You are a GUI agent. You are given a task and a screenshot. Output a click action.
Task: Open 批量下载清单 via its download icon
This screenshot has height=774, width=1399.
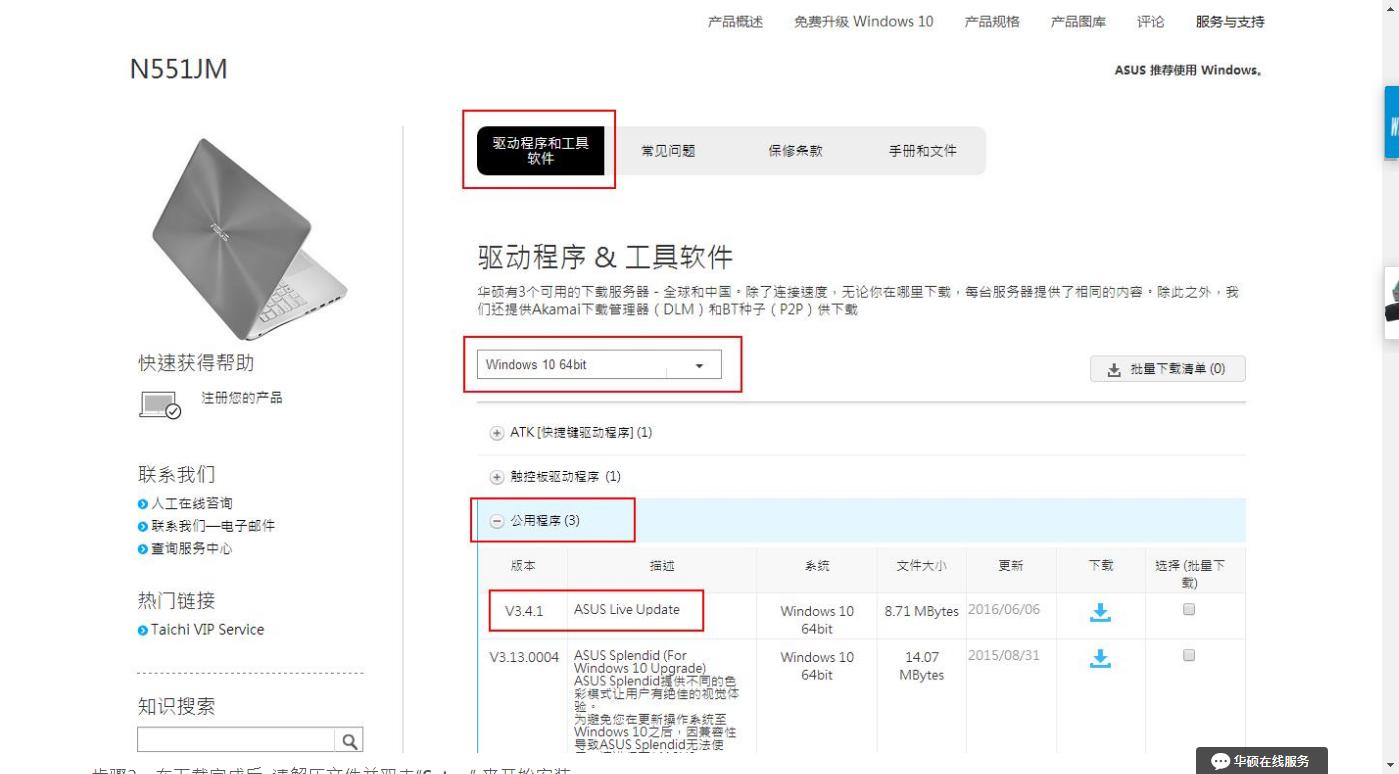tap(1113, 368)
